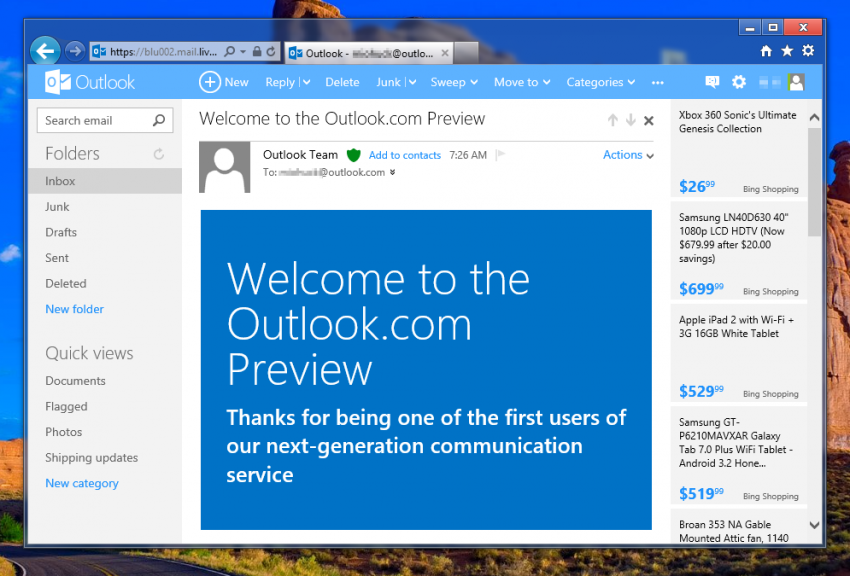Open the Junk folder in sidebar
Image resolution: width=850 pixels, height=576 pixels.
click(x=57, y=206)
